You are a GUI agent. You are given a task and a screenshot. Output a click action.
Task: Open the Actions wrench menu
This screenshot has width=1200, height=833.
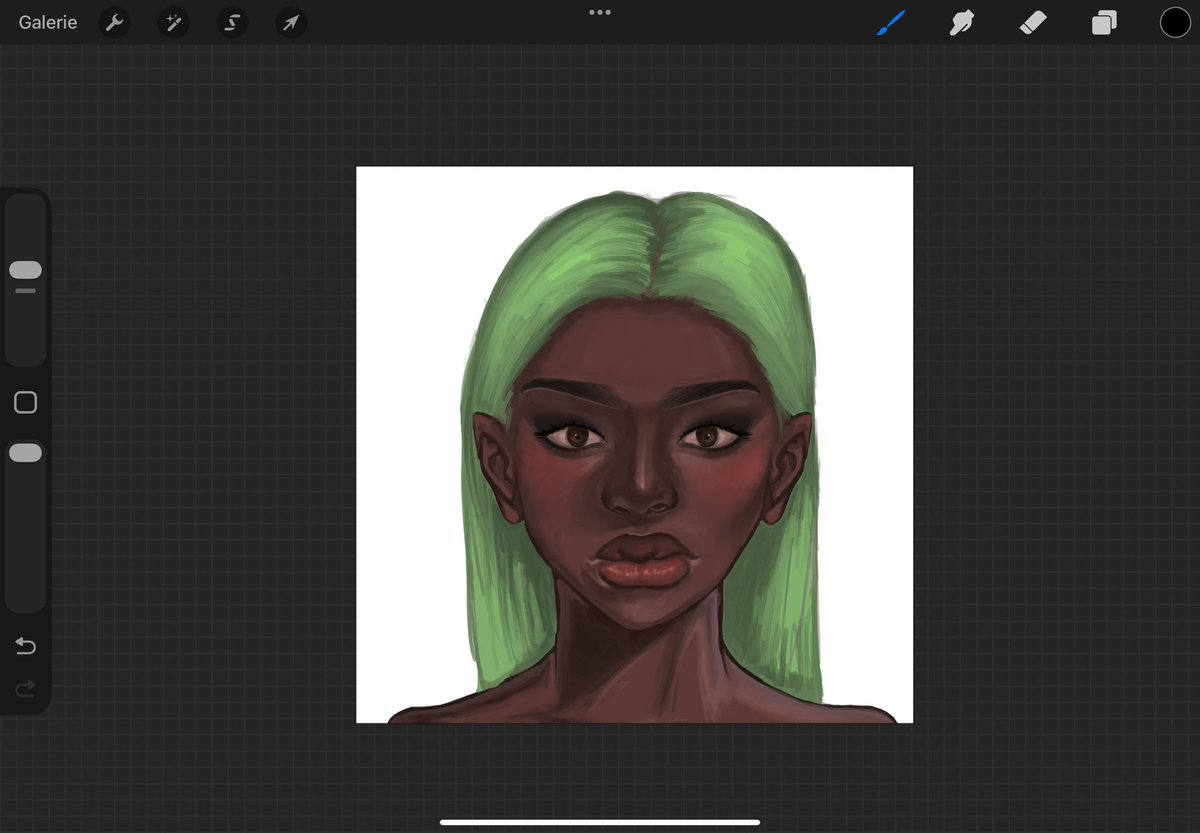click(115, 22)
